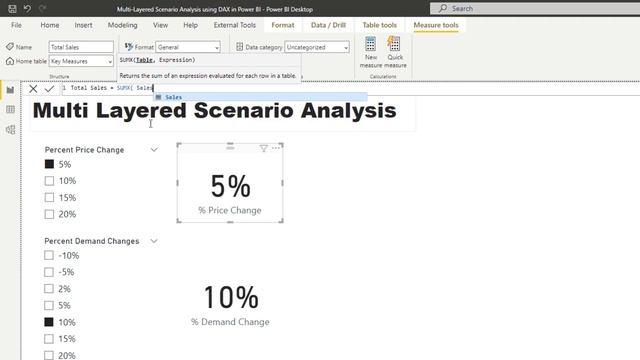Check the 15% price change box
Image resolution: width=640 pixels, height=360 pixels.
coord(49,198)
